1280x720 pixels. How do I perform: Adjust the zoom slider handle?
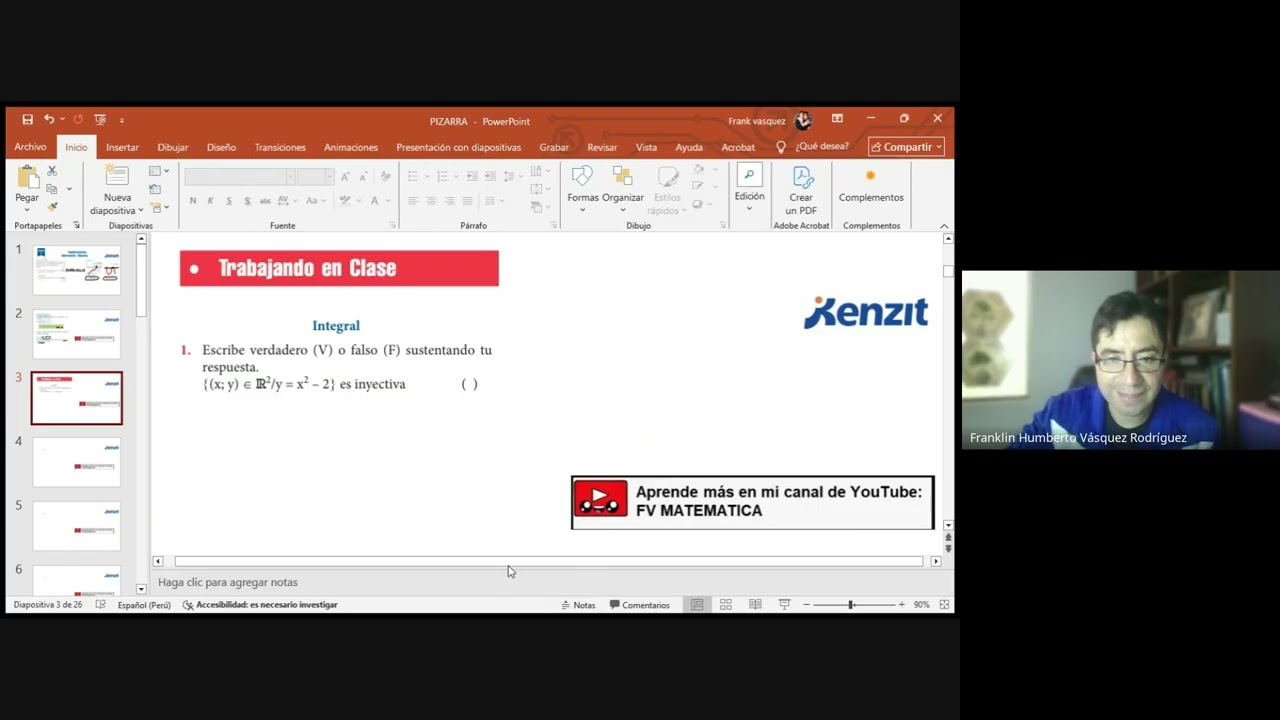pos(851,605)
